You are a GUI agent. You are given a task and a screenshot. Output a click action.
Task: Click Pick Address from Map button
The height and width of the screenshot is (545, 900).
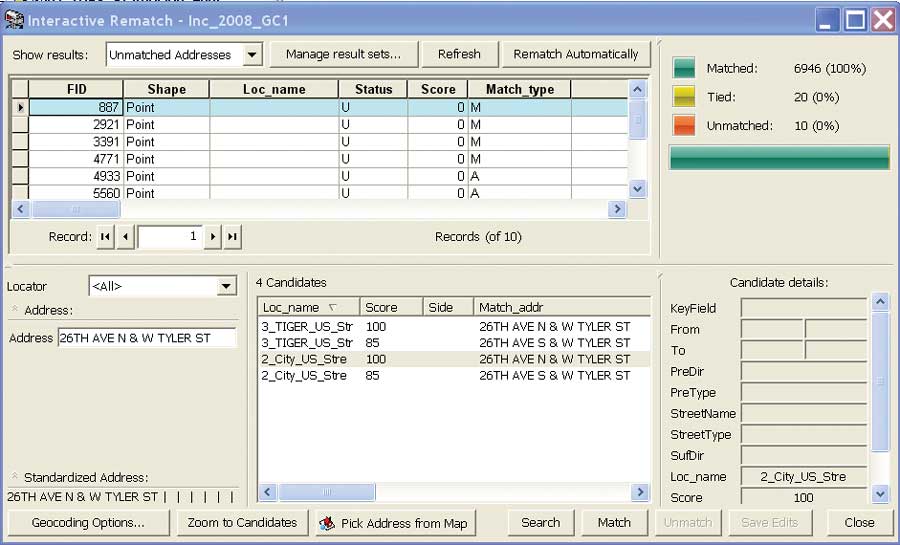coord(395,523)
